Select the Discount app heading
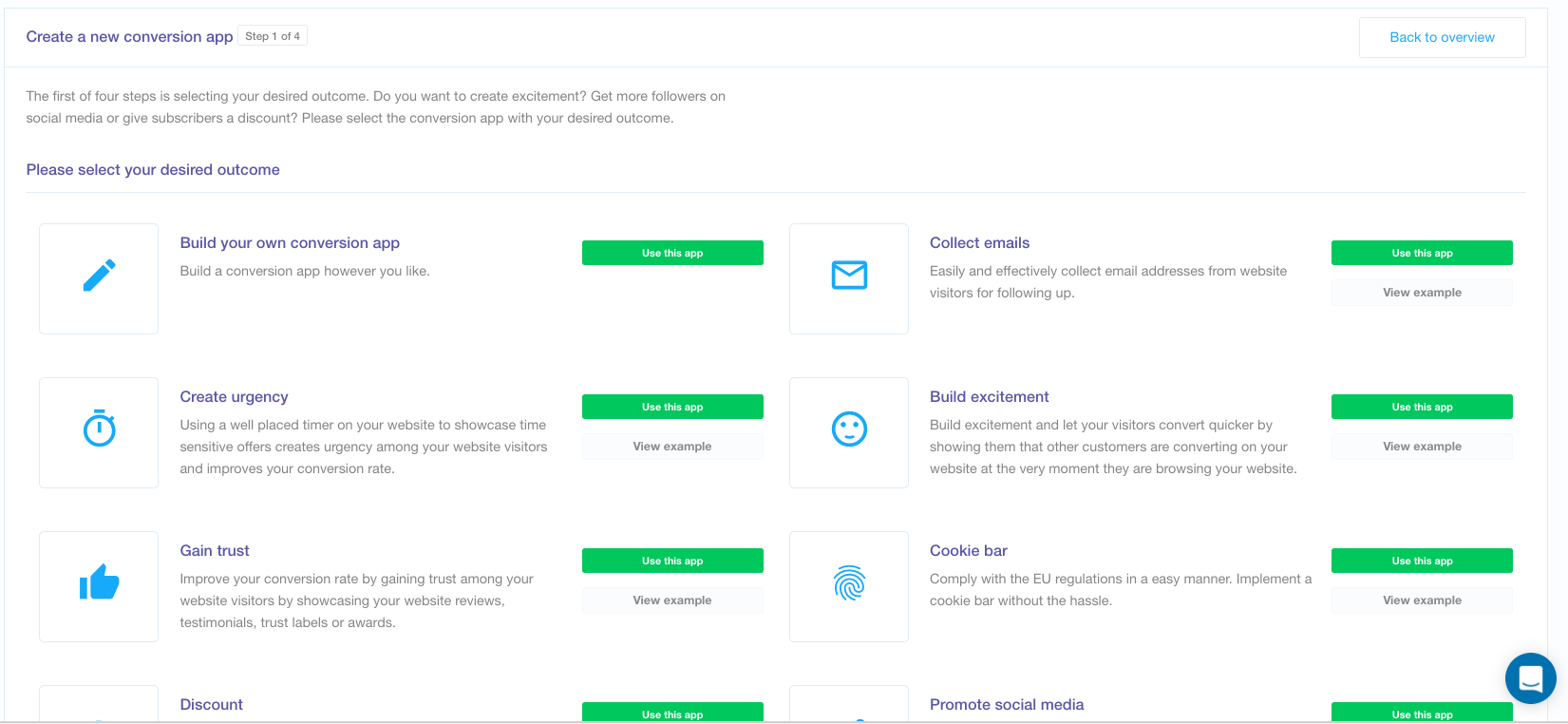The width and height of the screenshot is (1568, 724). pyautogui.click(x=212, y=705)
